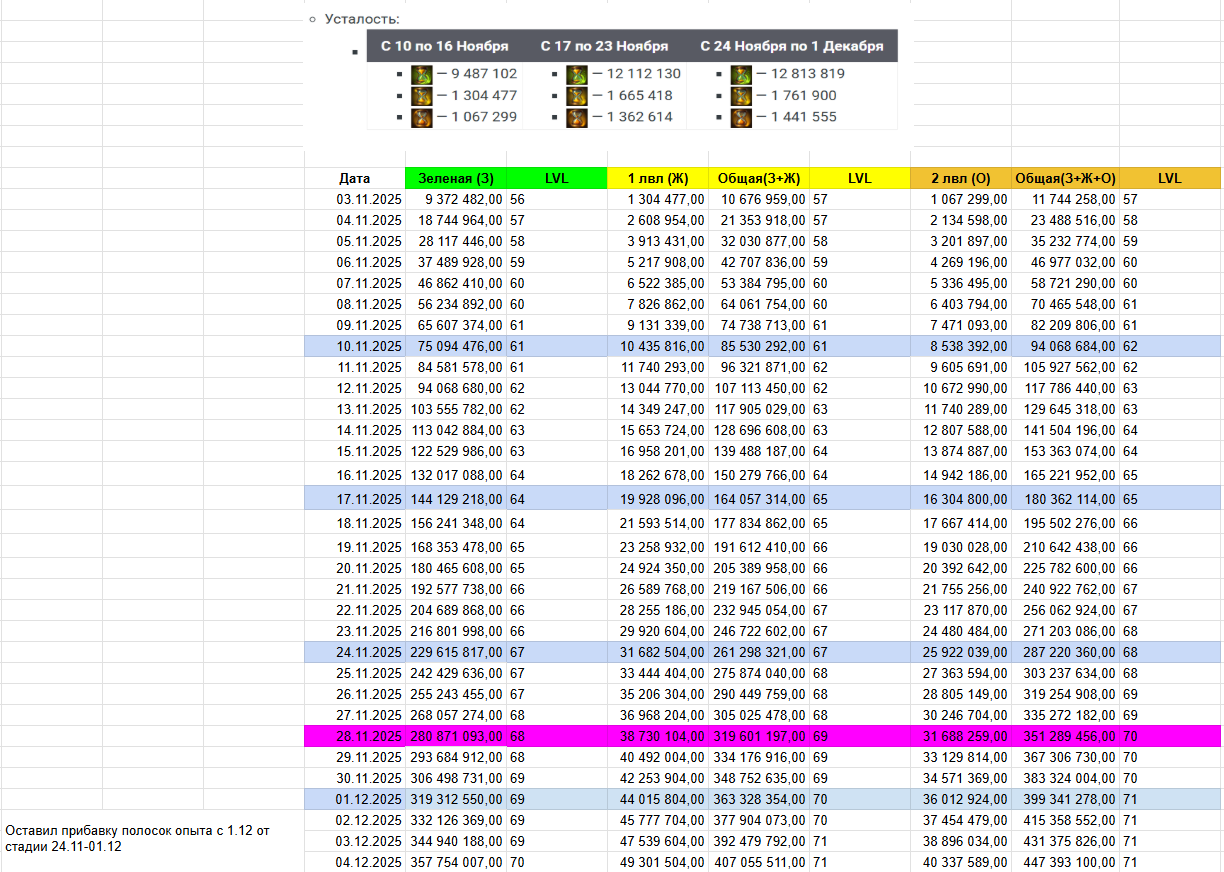The height and width of the screenshot is (872, 1224).
Task: Select the 'Дата' column header cell
Action: tap(354, 178)
